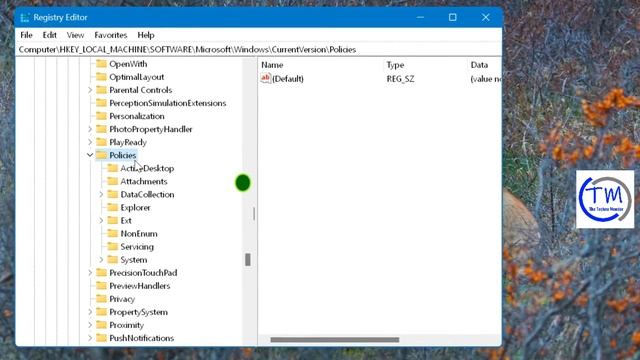Open the Favorites menu
640x360 pixels.
(x=111, y=35)
